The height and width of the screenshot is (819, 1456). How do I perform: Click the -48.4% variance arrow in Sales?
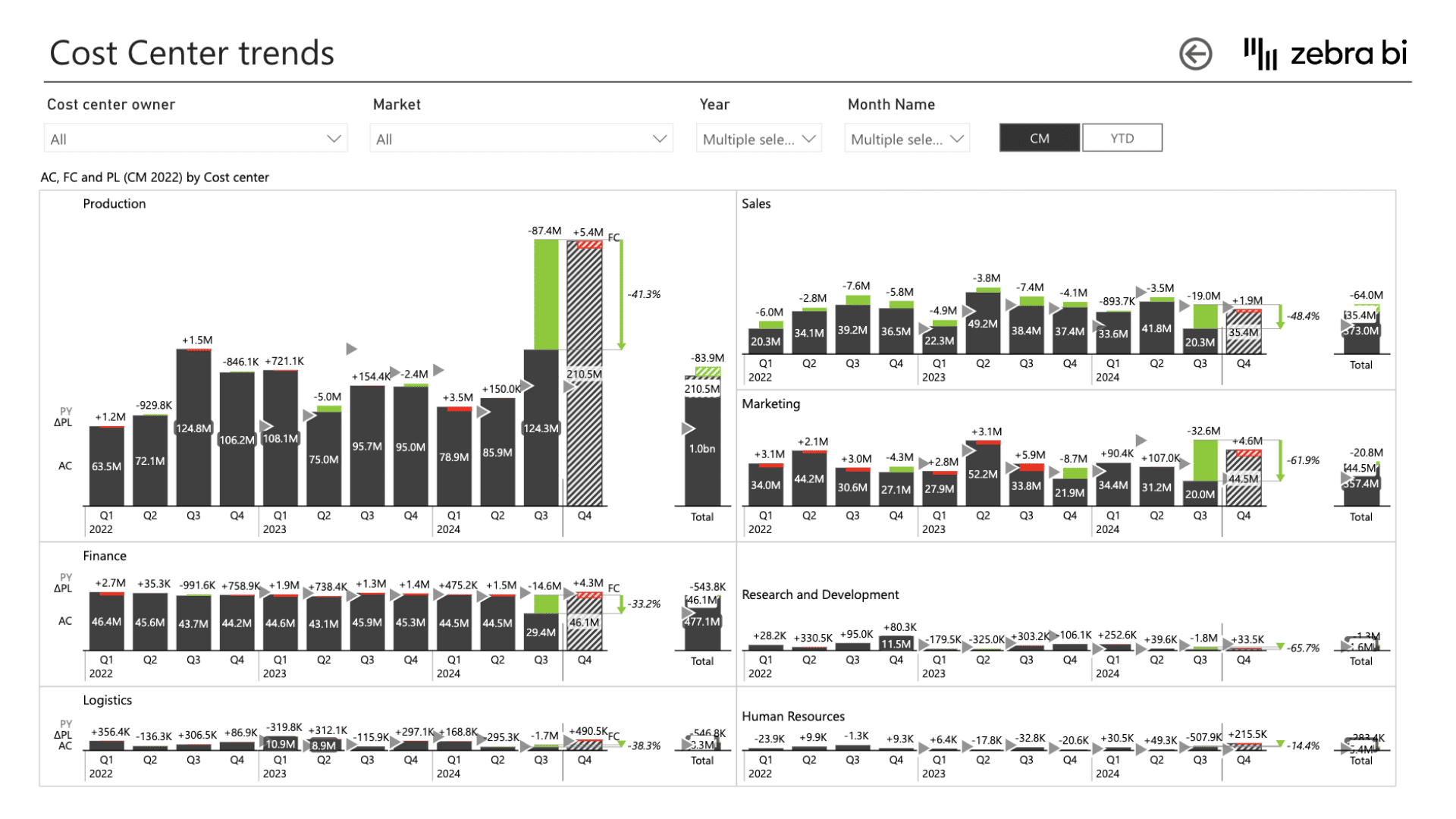(1280, 316)
